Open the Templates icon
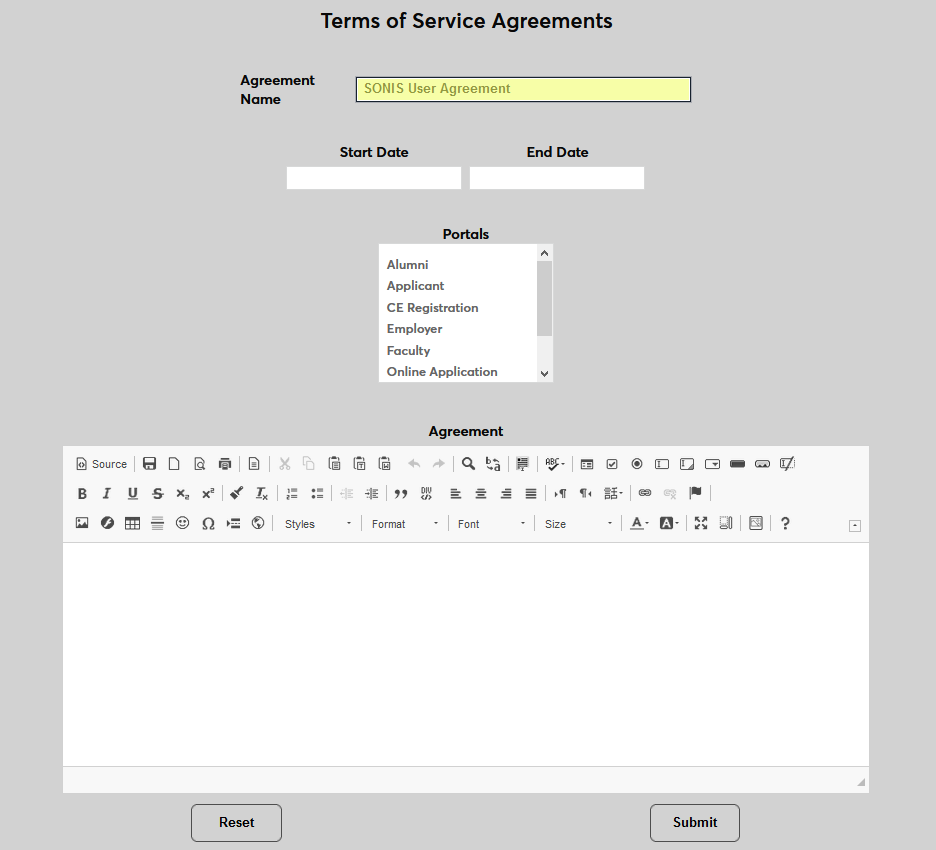Viewport: 936px width, 850px height. (x=254, y=464)
